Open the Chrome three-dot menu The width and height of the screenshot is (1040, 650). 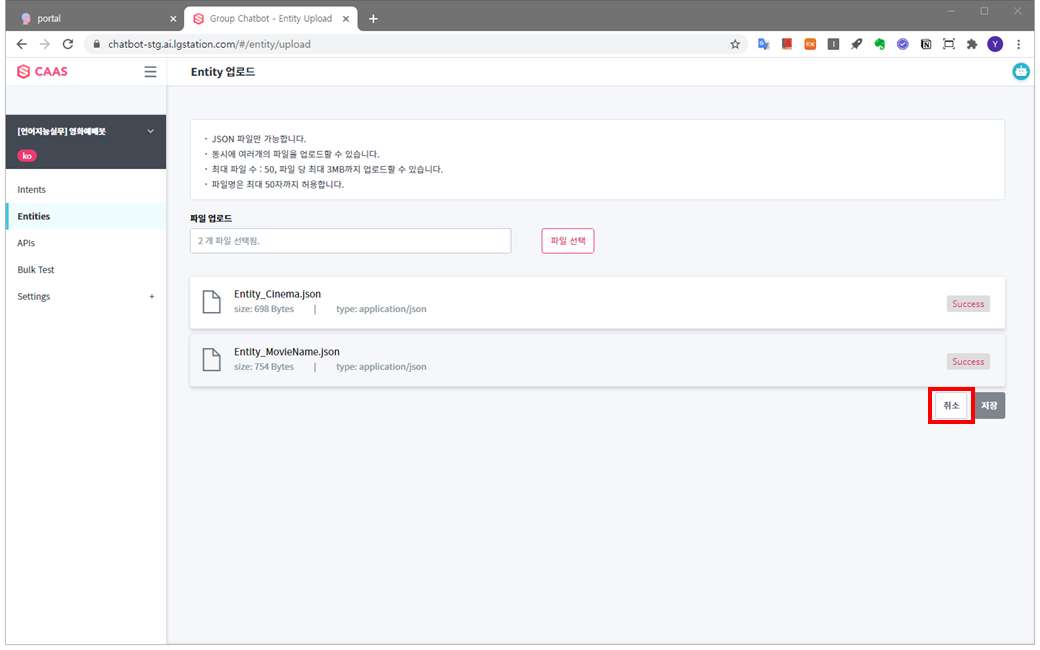[x=1019, y=44]
